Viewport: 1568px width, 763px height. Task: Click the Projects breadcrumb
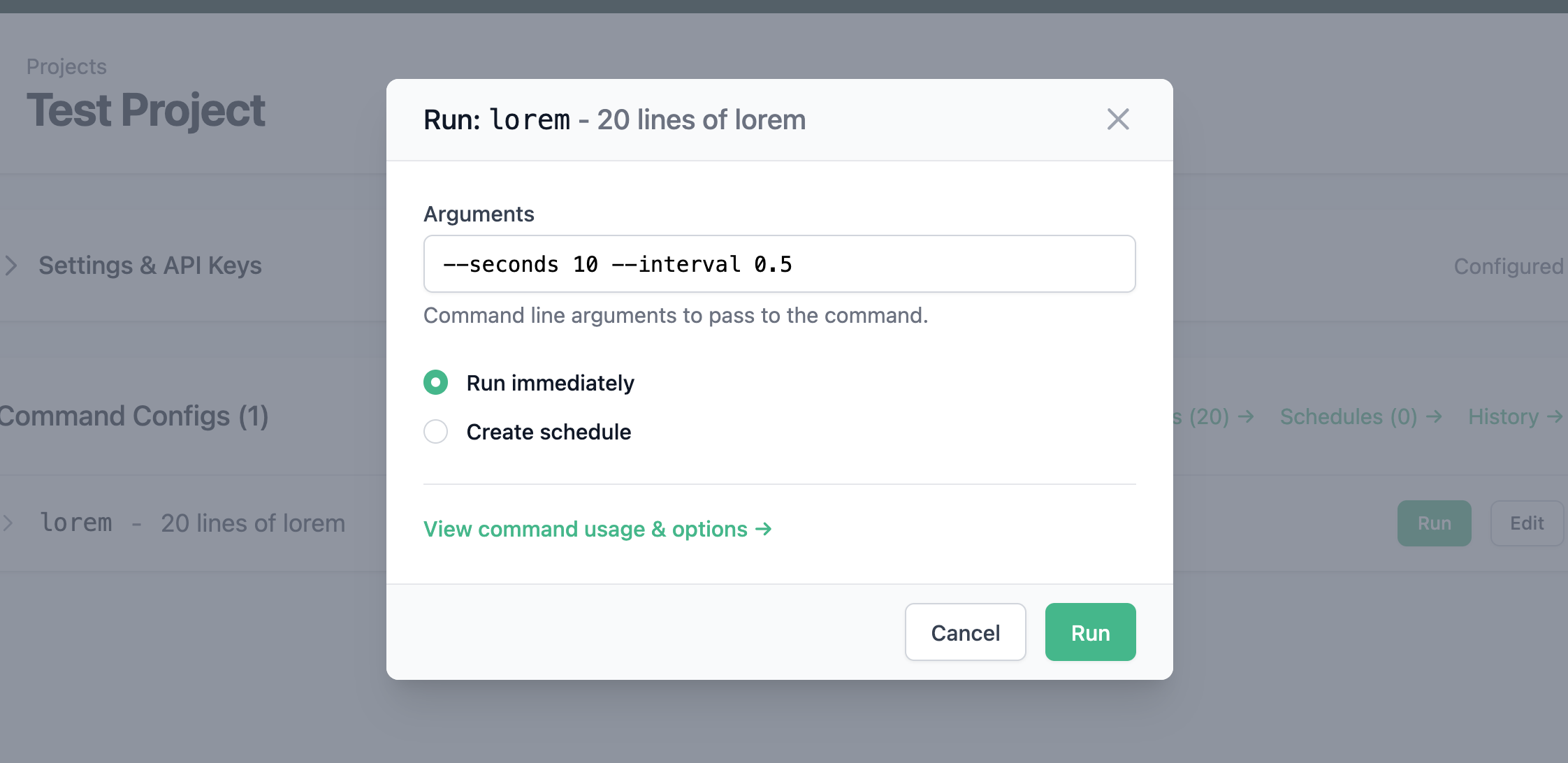click(x=66, y=66)
